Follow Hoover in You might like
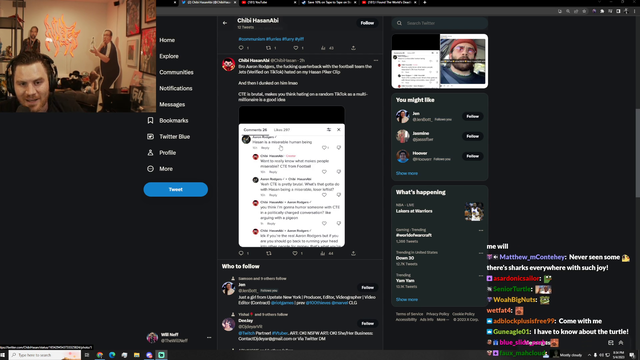 coord(472,156)
